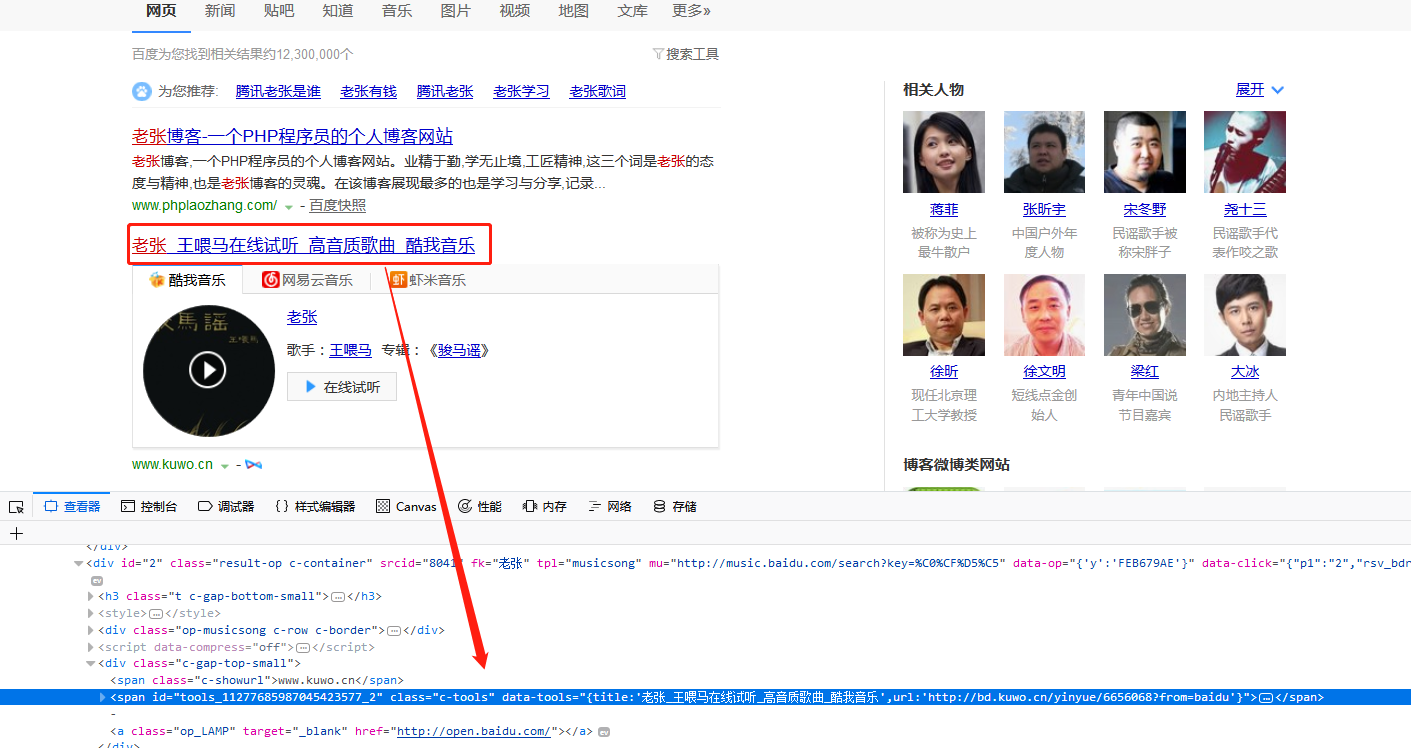Viewport: 1411px width, 748px height.
Task: Click the plus icon to create new node
Action: pos(16,533)
